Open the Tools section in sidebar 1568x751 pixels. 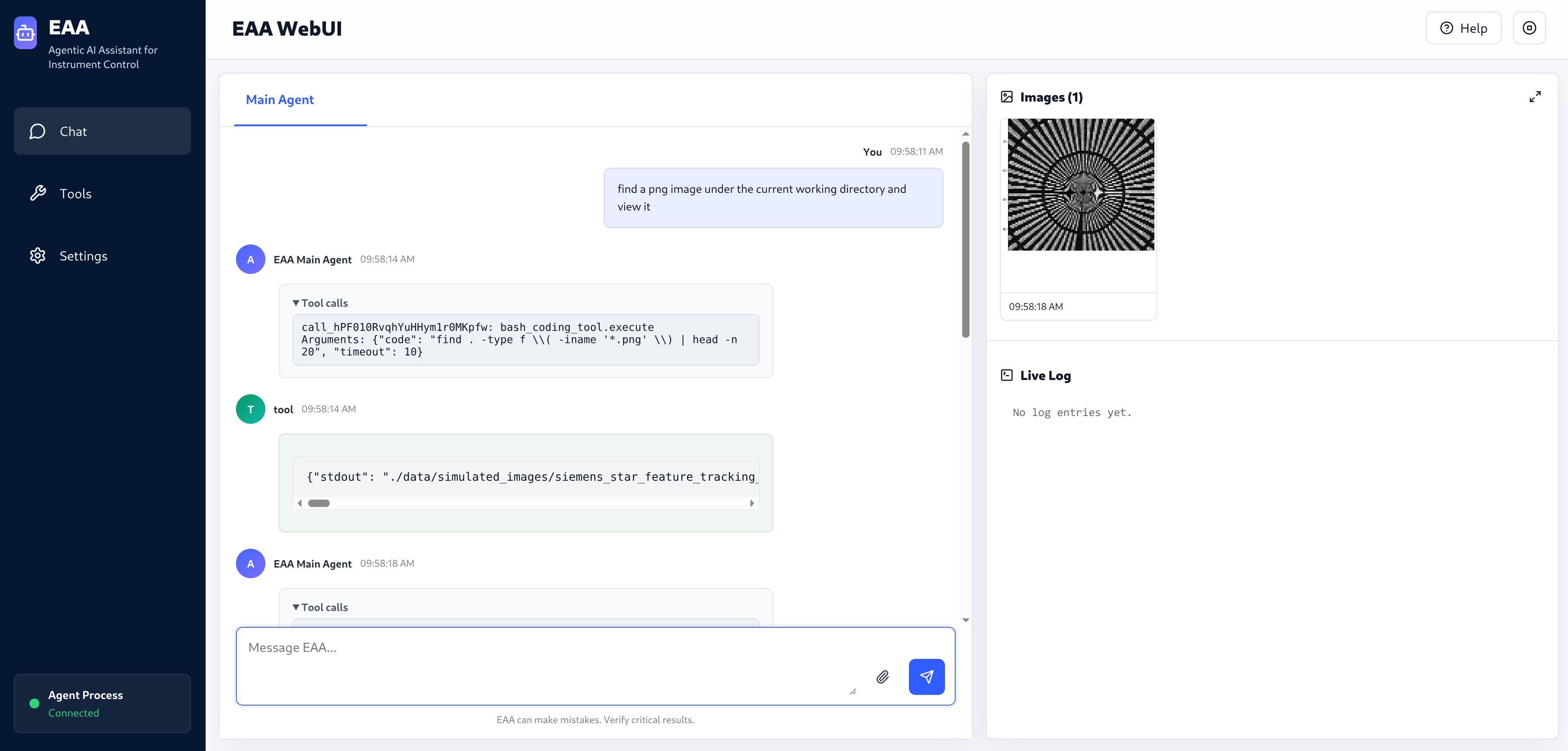102,194
